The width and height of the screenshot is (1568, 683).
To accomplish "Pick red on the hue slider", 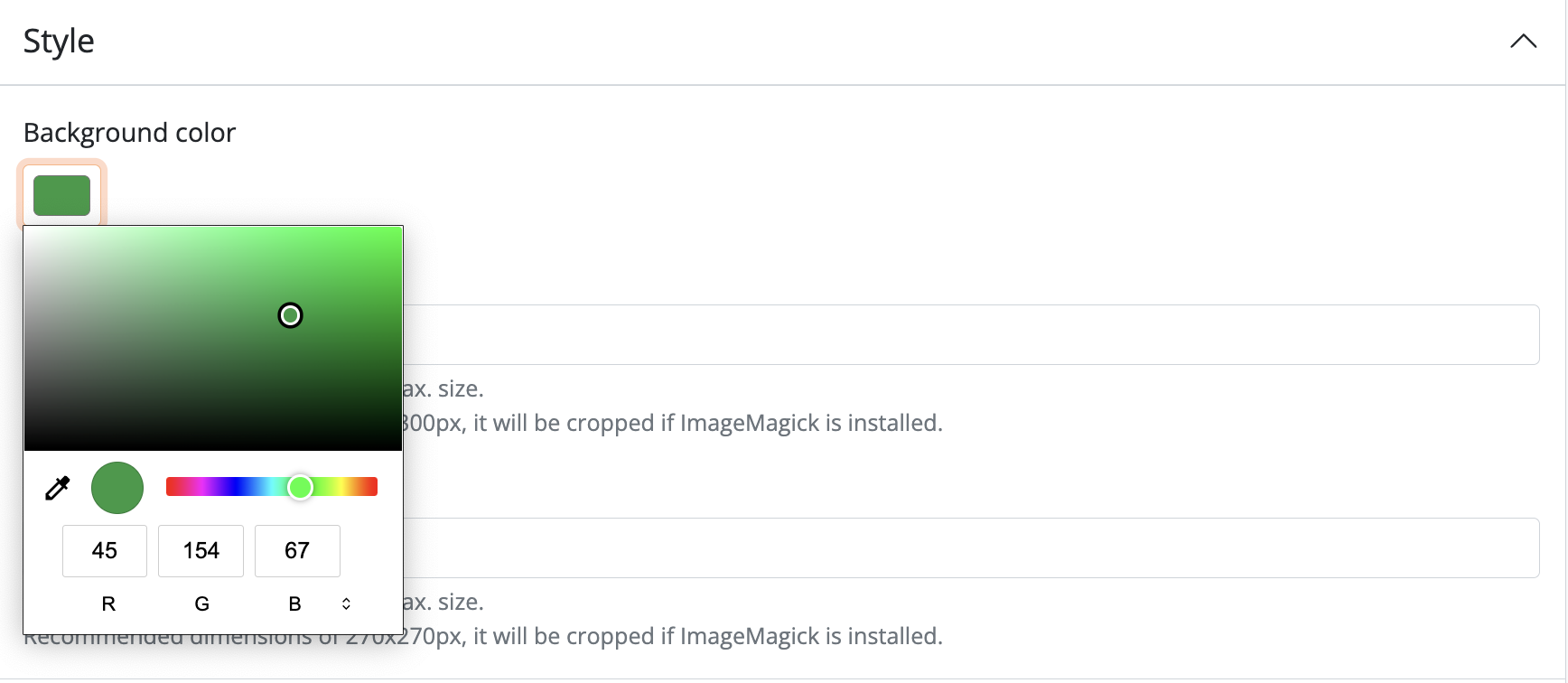I will 170,488.
